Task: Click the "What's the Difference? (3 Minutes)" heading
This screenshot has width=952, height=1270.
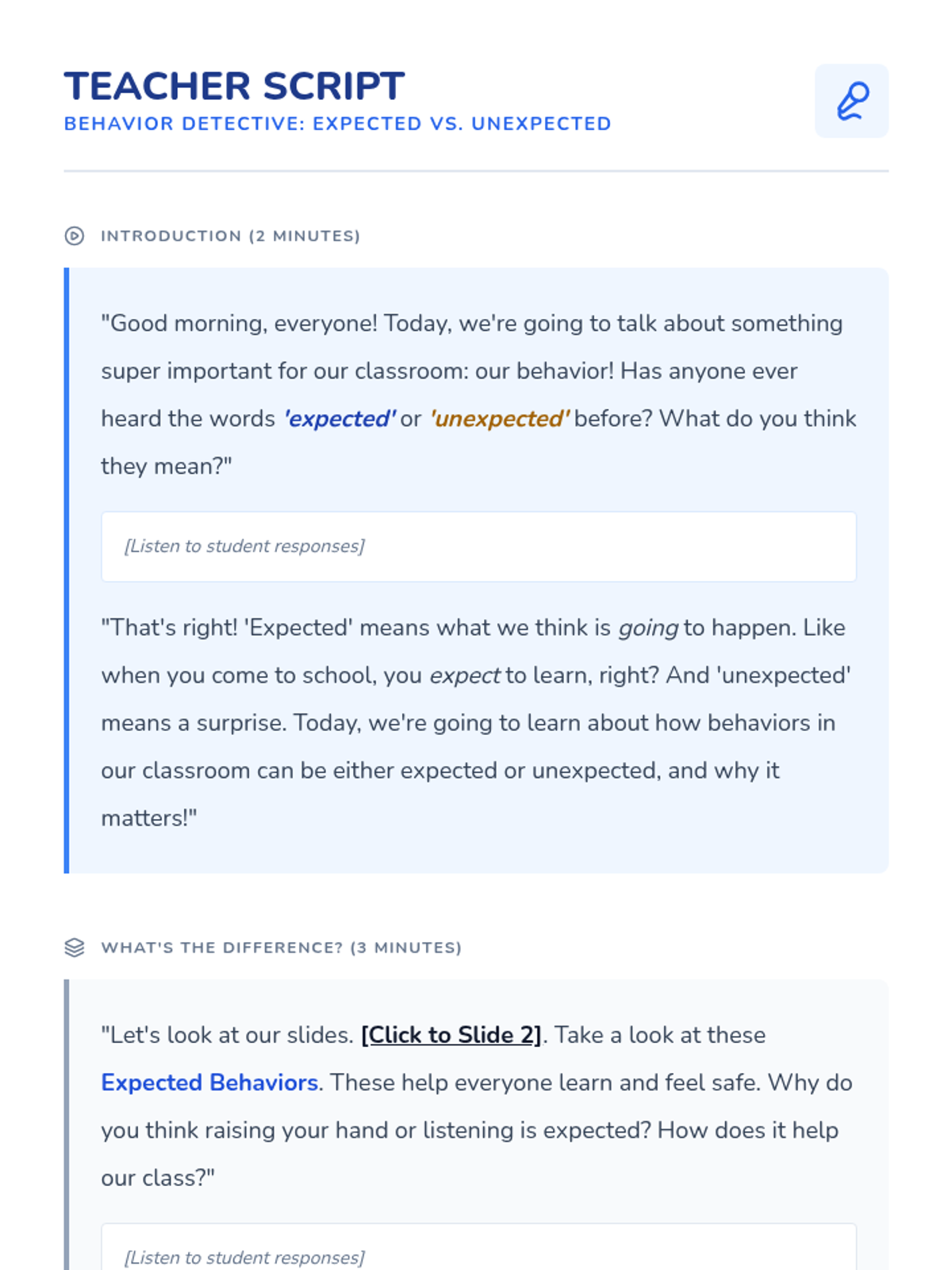Action: (x=281, y=948)
